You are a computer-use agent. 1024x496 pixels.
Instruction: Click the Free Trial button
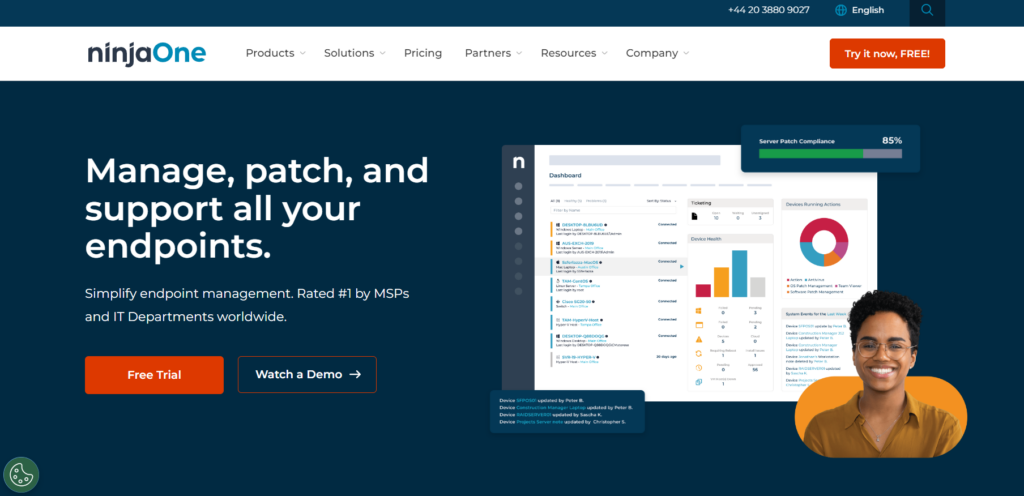(154, 375)
